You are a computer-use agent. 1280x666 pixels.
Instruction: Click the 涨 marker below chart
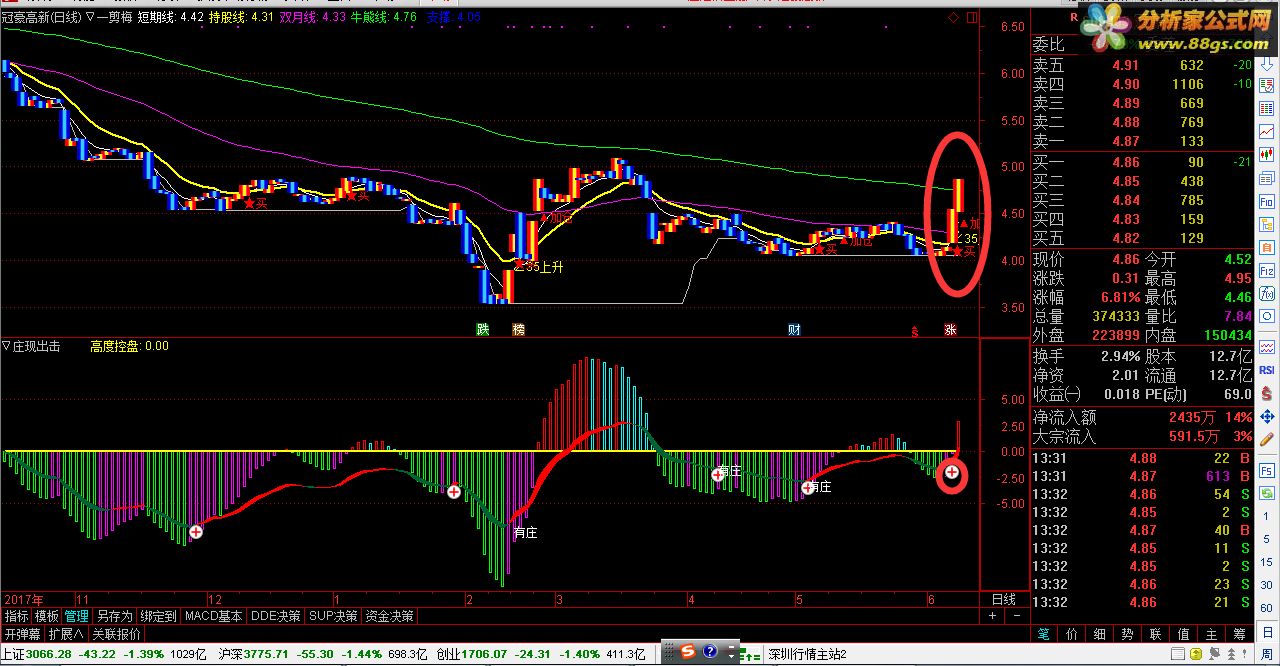pyautogui.click(x=950, y=329)
